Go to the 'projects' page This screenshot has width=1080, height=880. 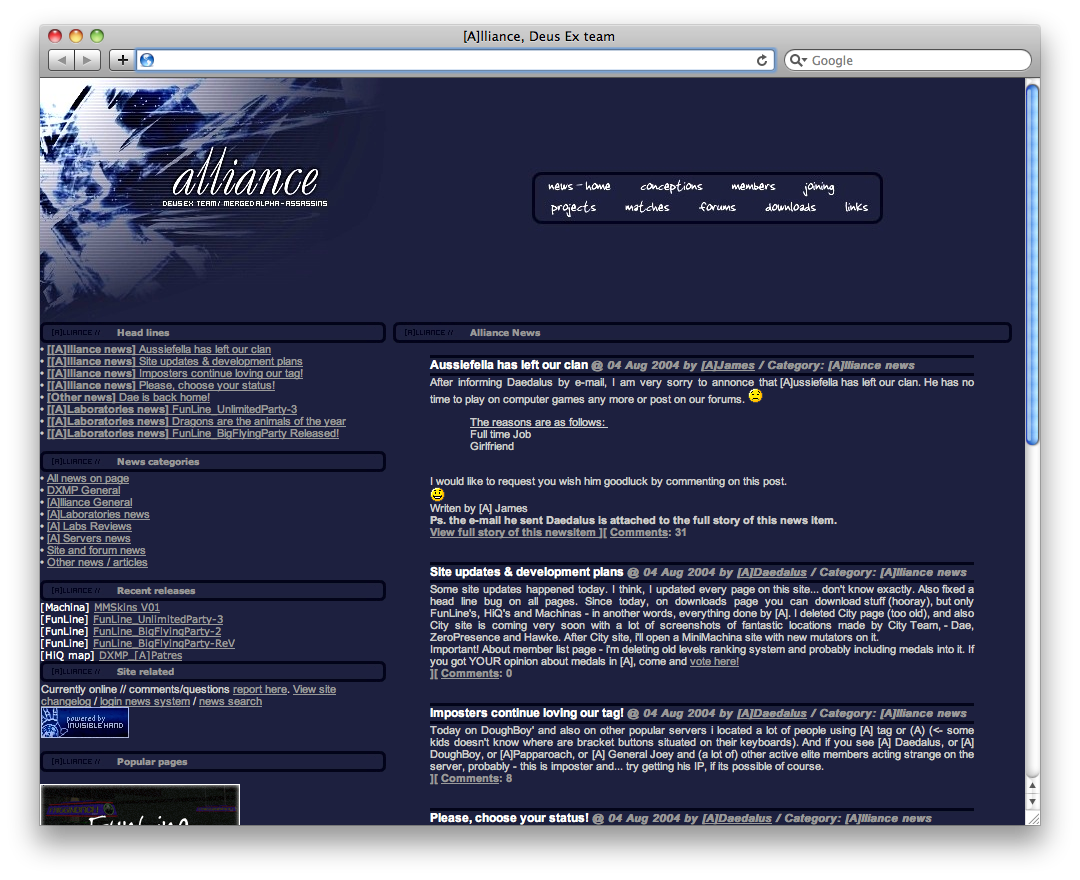coord(573,207)
